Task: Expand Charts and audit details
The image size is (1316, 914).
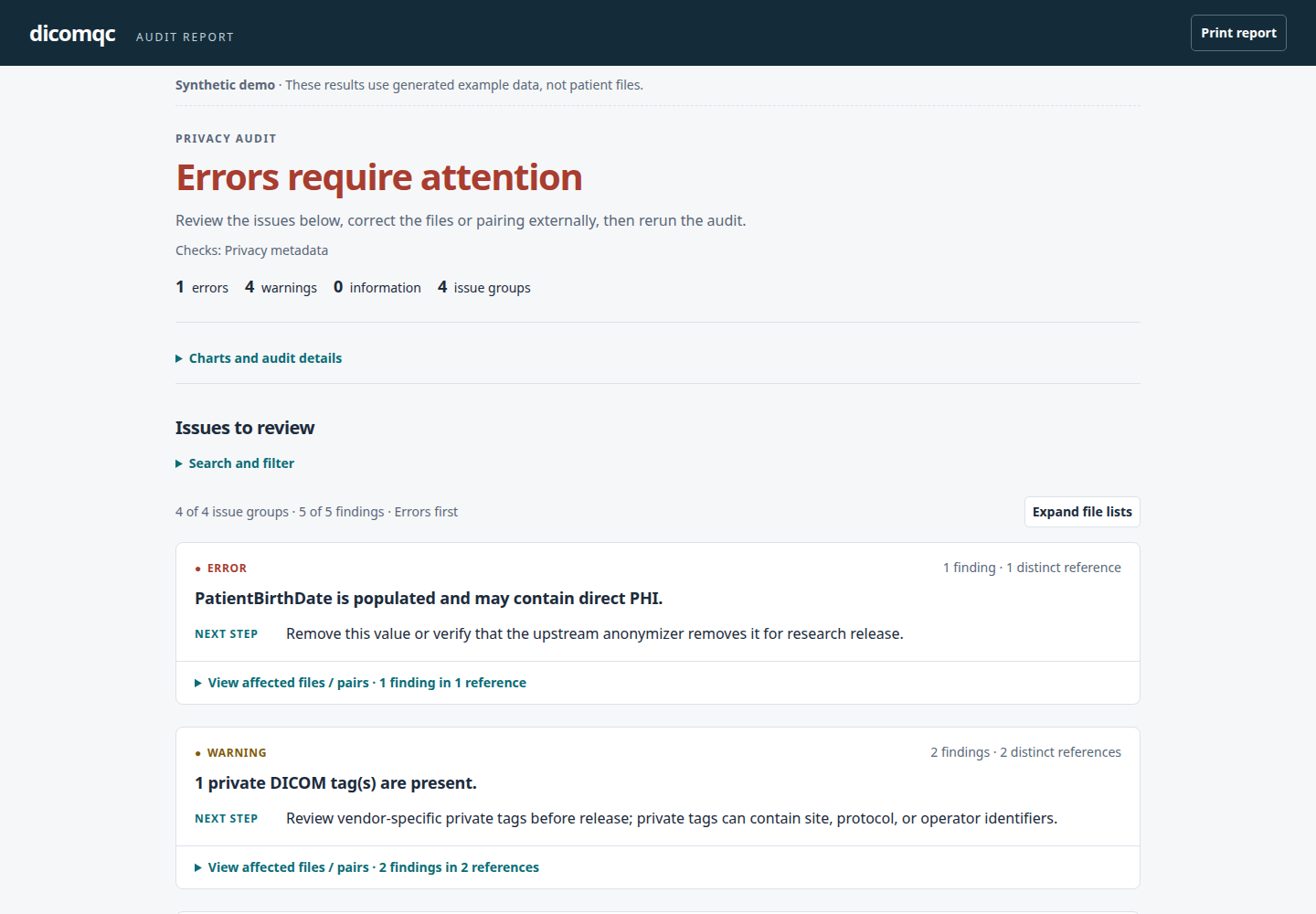Action: coord(259,358)
